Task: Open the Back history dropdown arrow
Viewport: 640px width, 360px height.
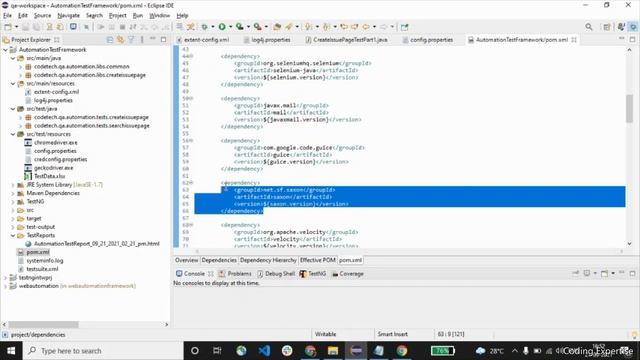Action: (x=374, y=27)
